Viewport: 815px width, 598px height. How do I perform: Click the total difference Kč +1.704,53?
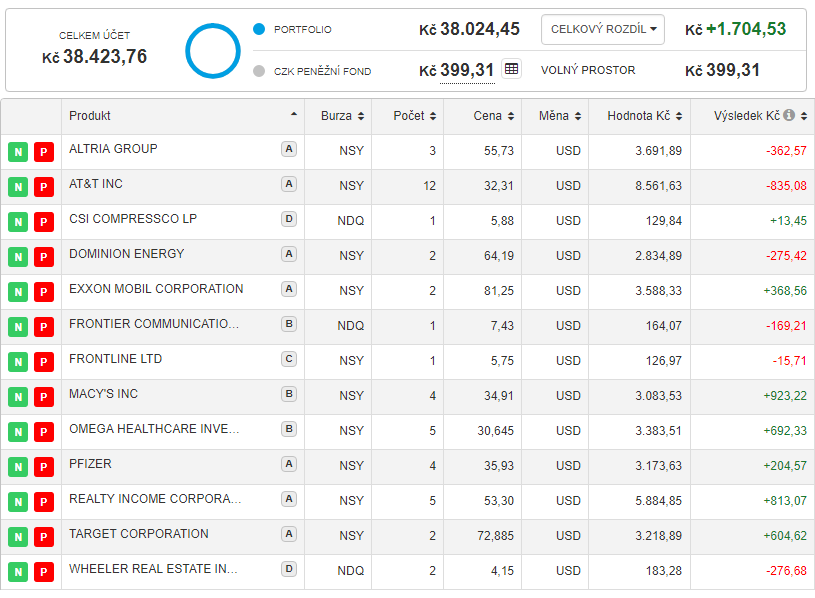click(735, 29)
